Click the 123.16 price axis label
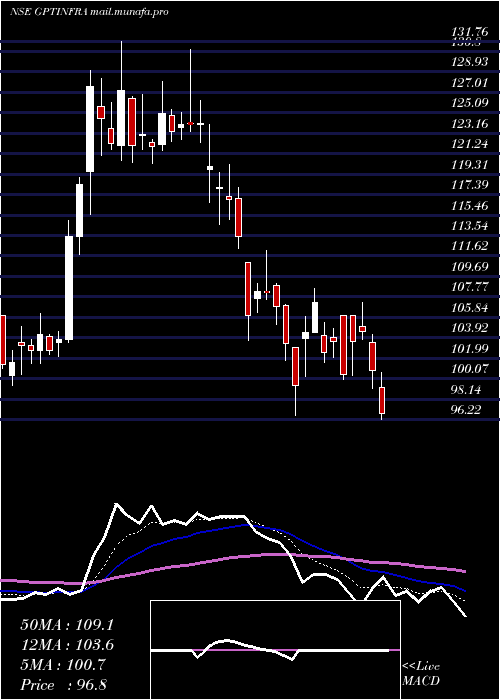The height and width of the screenshot is (700, 500). 472,124
